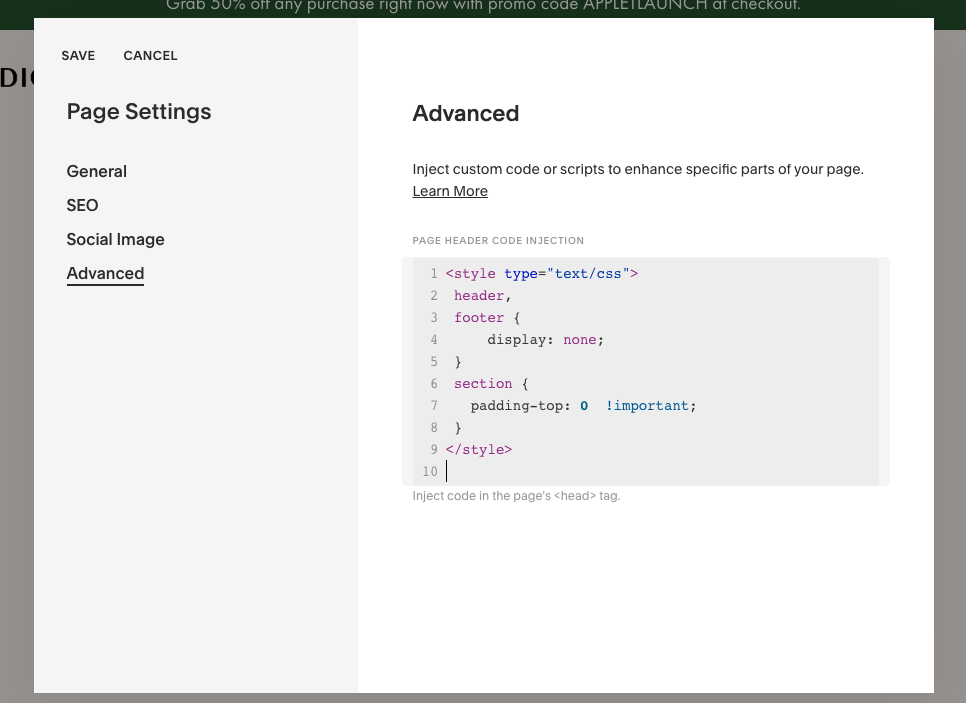Click the Advanced section heading
This screenshot has width=966, height=703.
click(466, 113)
